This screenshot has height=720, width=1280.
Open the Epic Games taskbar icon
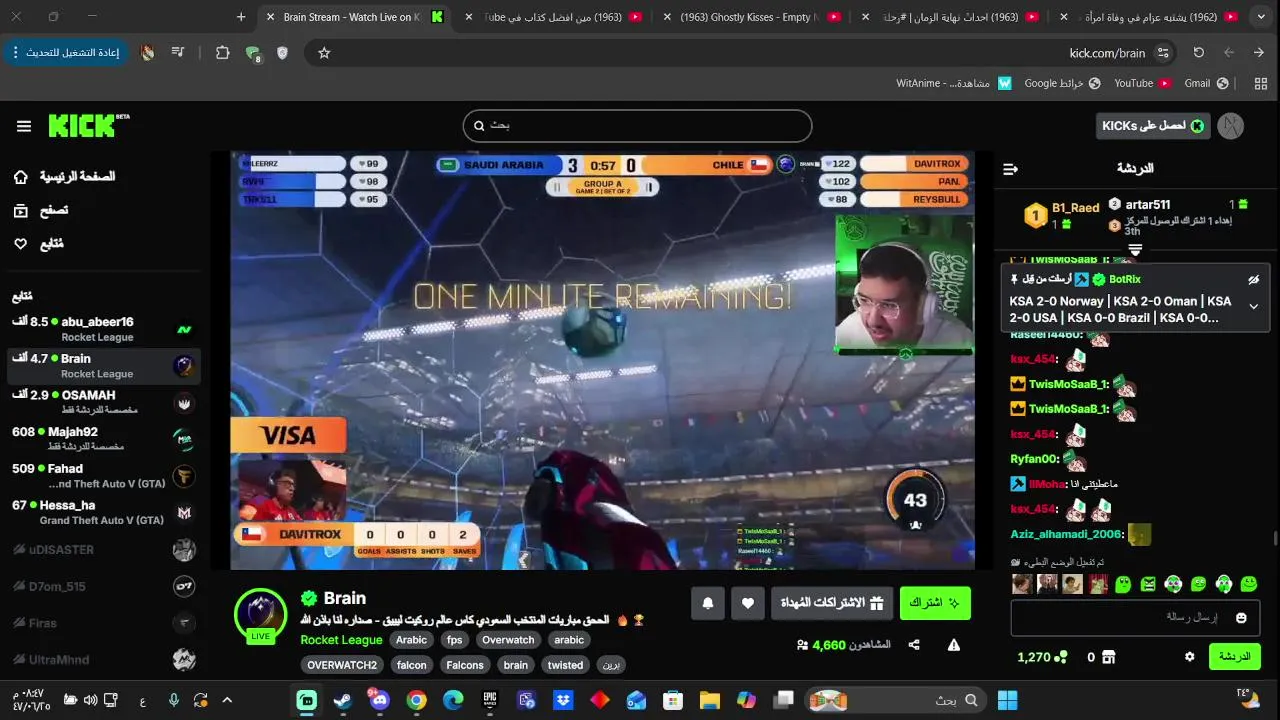(x=490, y=700)
